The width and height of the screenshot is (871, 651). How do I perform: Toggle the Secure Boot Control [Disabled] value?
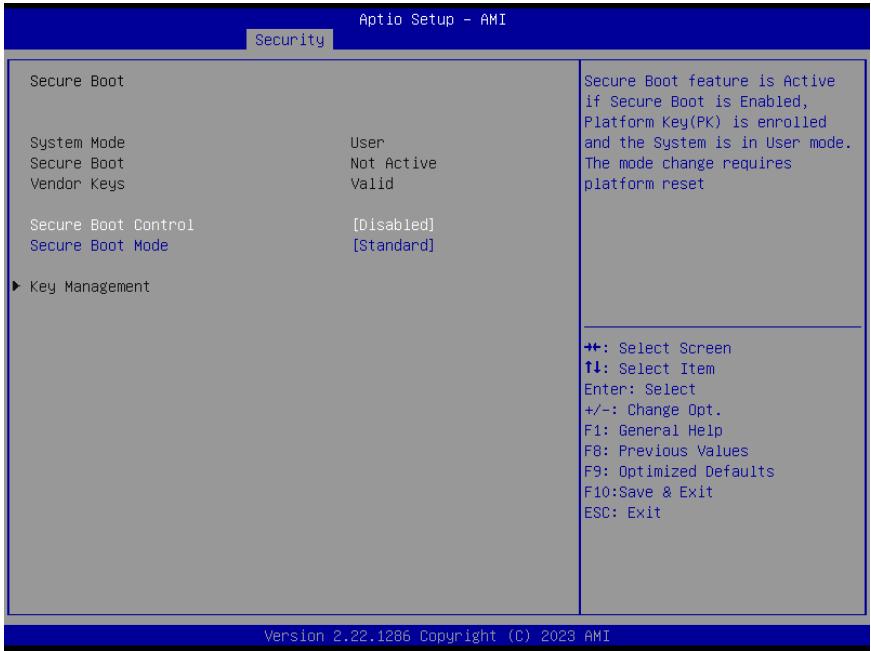click(x=393, y=224)
